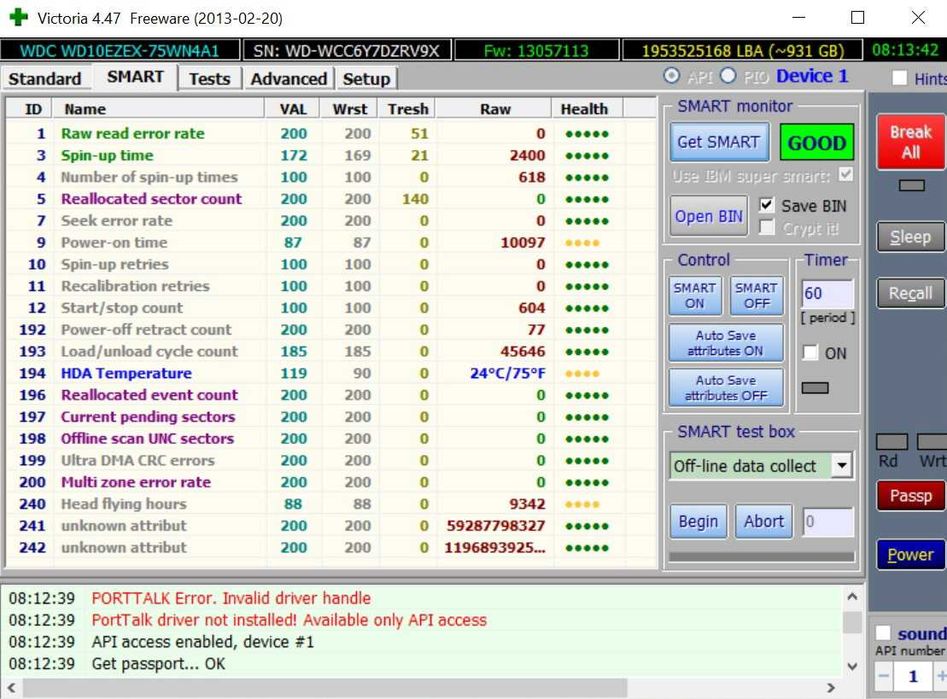Click the Open BIN button
This screenshot has width=947, height=699.
[x=708, y=216]
